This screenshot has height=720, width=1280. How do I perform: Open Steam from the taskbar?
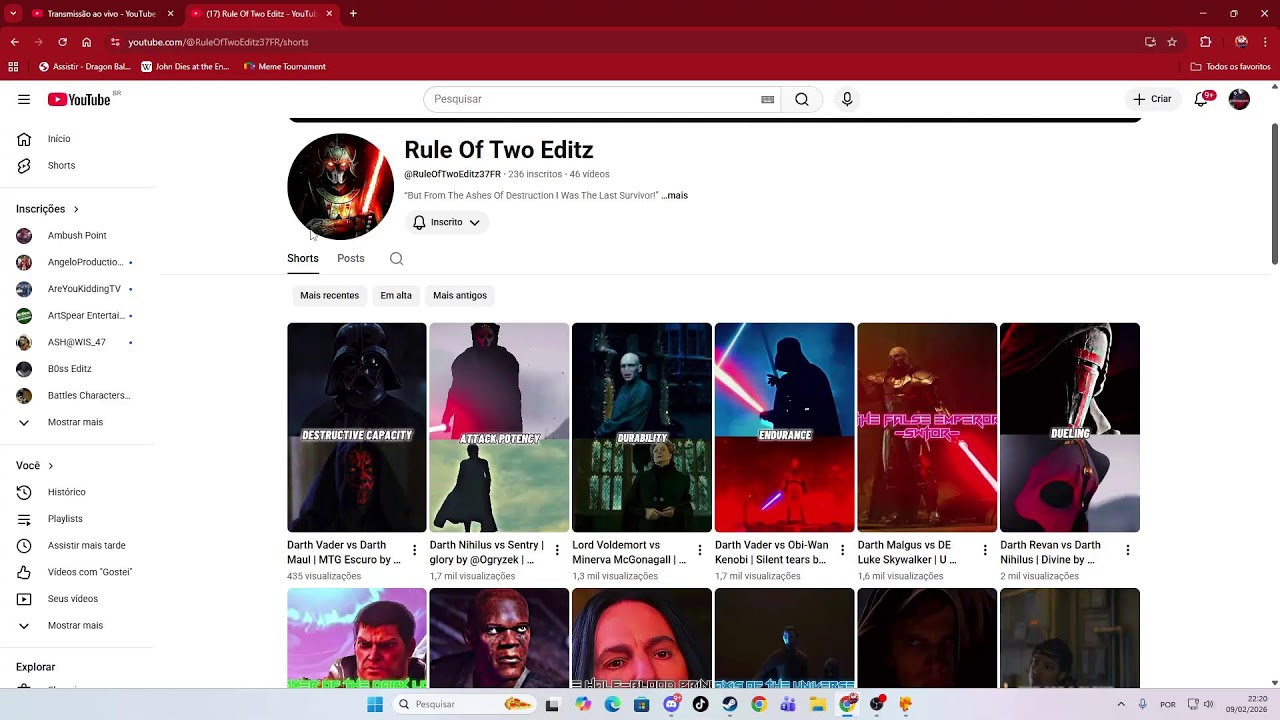tap(729, 704)
